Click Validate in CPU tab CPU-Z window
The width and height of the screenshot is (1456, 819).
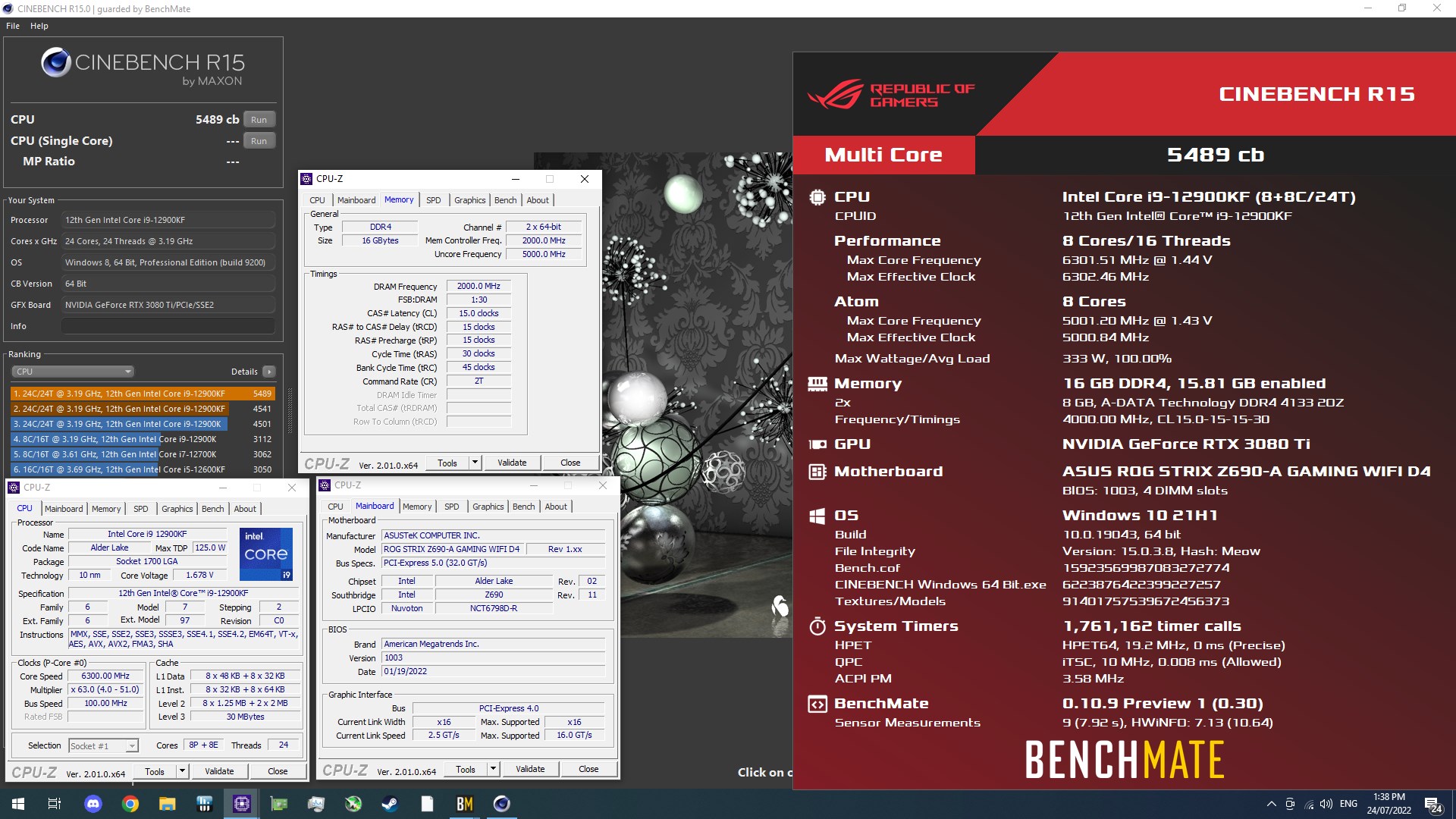[x=219, y=772]
